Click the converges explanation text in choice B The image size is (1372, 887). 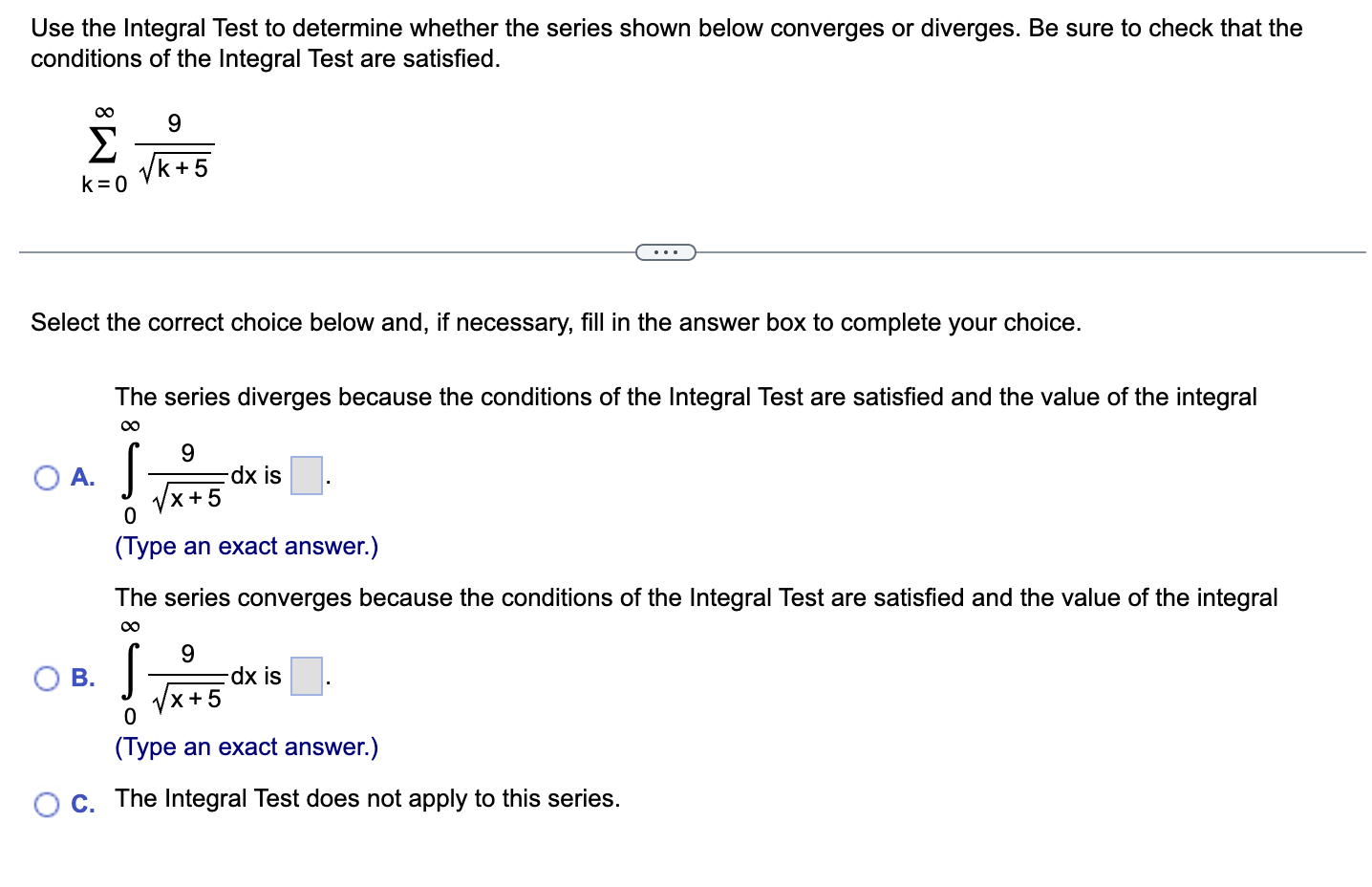pyautogui.click(x=695, y=597)
